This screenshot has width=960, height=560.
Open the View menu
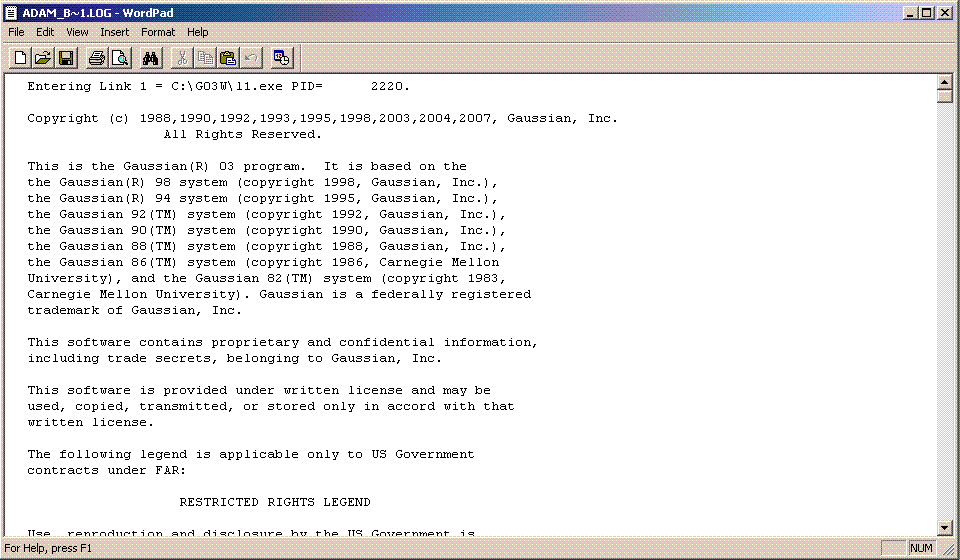tap(77, 32)
